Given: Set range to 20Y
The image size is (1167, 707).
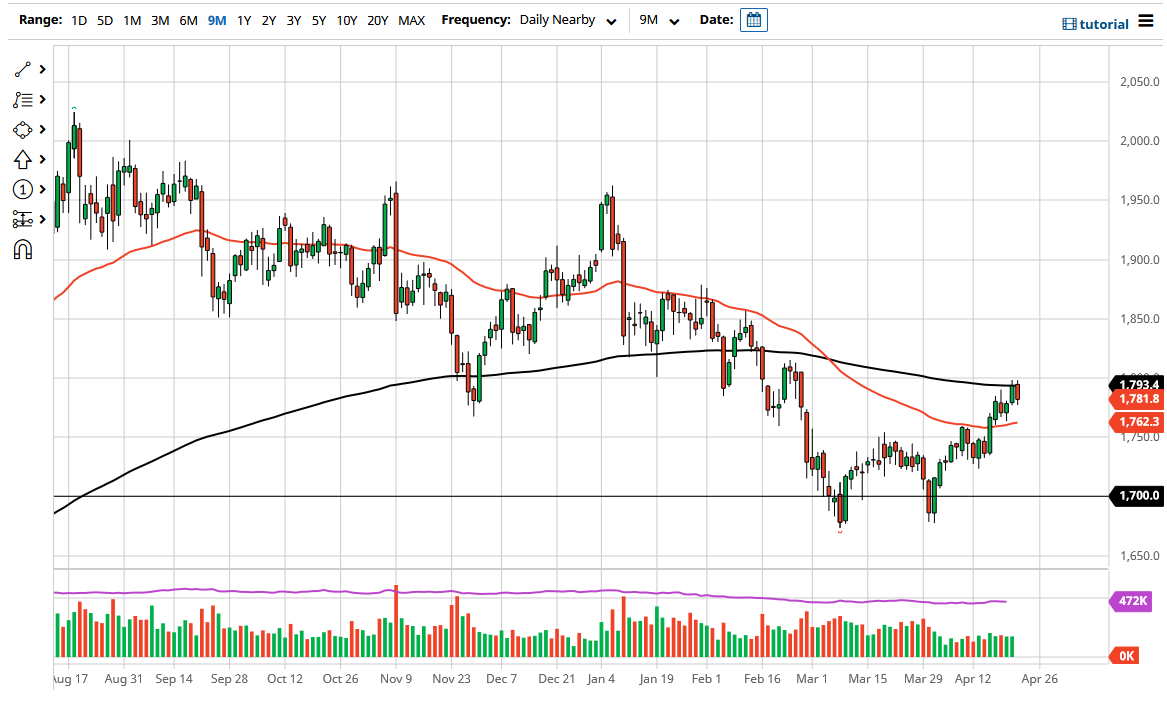Looking at the screenshot, I should (377, 21).
